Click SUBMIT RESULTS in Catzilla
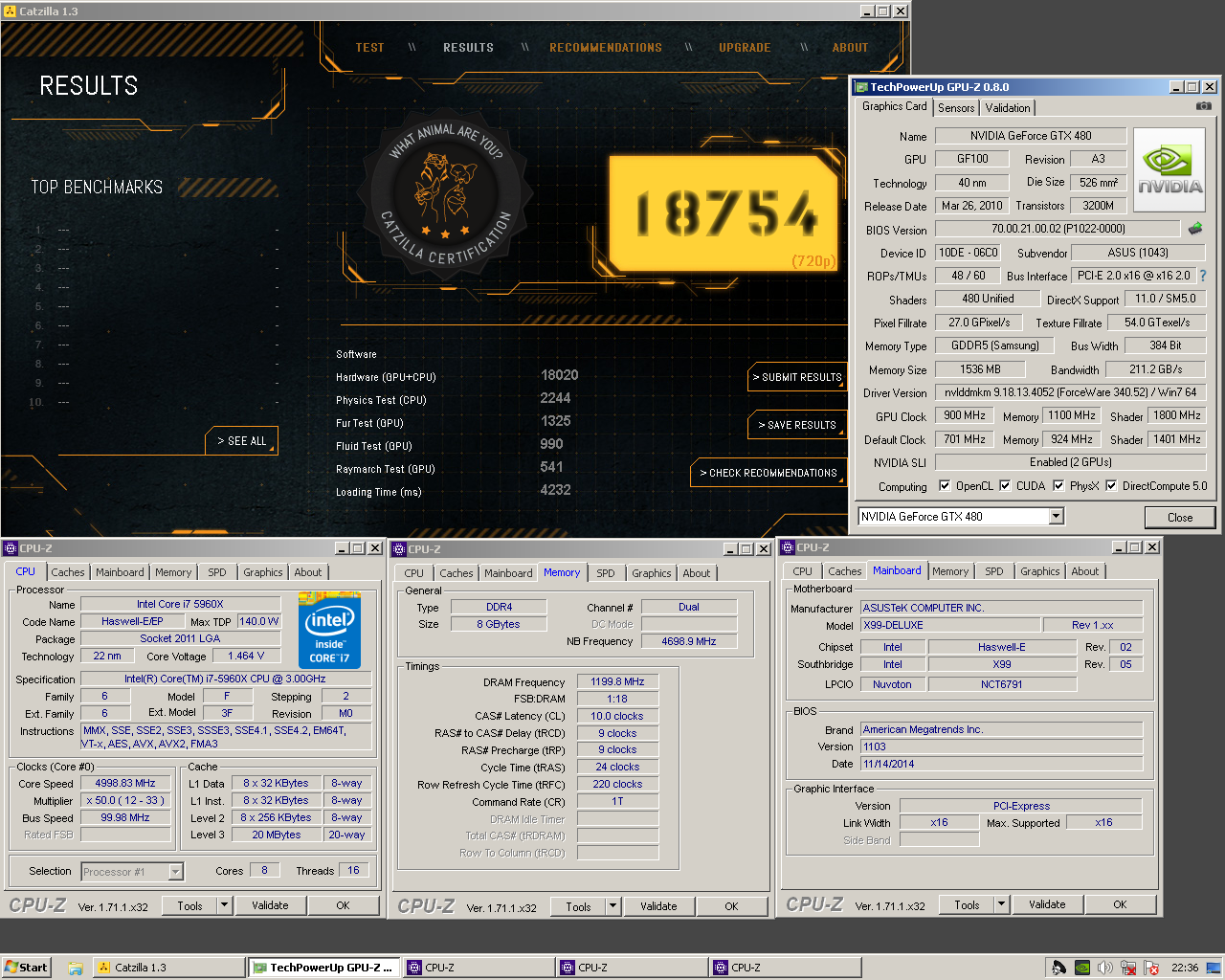Image resolution: width=1225 pixels, height=980 pixels. pos(796,377)
